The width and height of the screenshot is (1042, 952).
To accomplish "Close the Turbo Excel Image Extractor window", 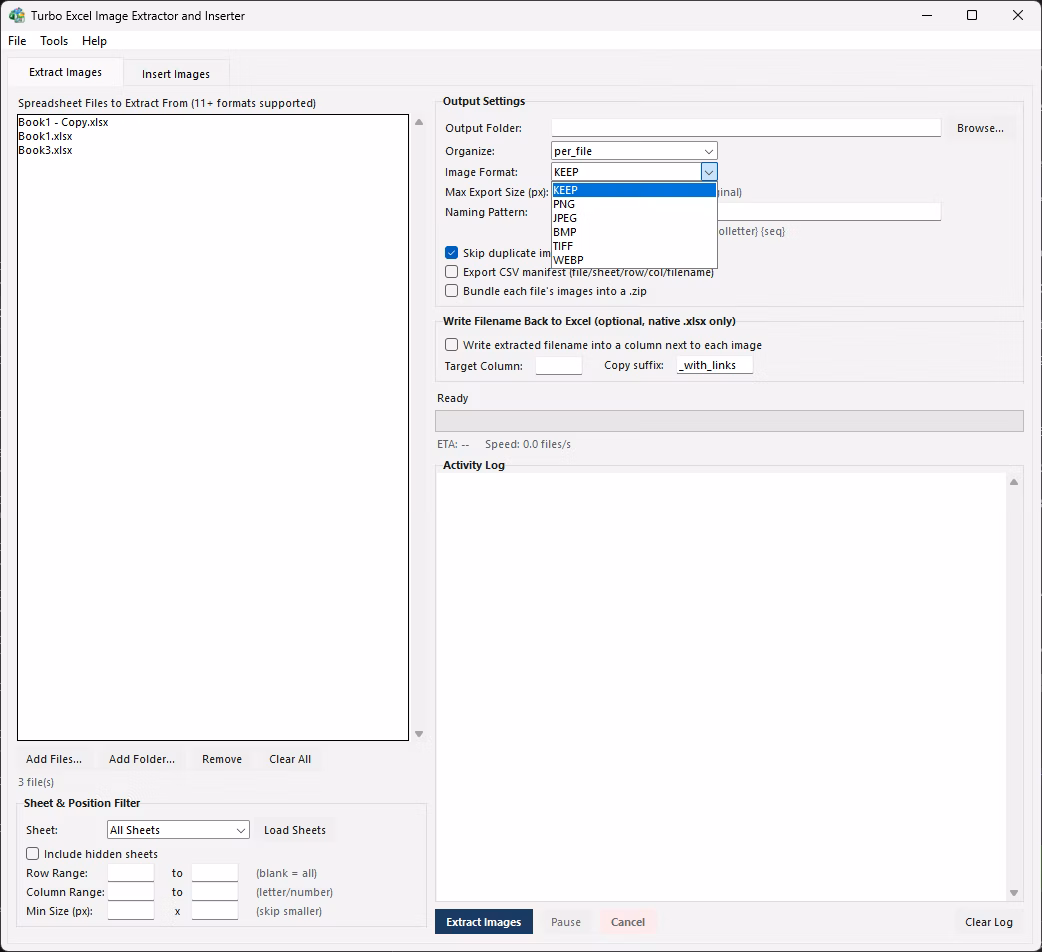I will tap(1017, 15).
